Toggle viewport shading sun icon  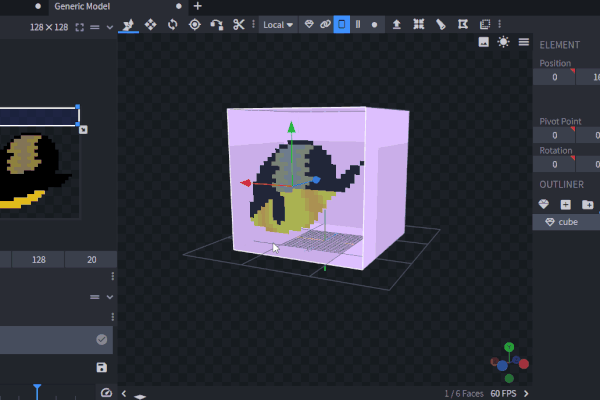click(503, 42)
